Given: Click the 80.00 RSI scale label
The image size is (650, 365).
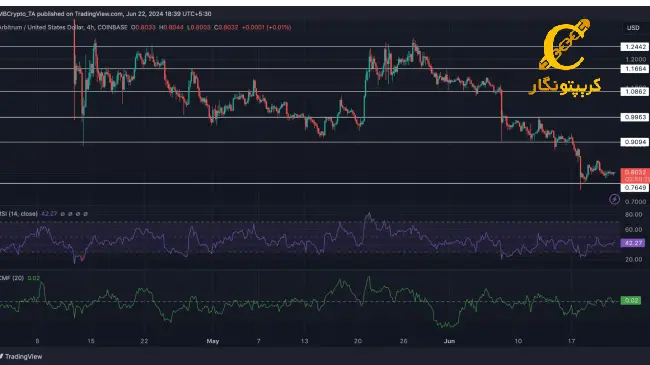Looking at the screenshot, I should coord(633,214).
